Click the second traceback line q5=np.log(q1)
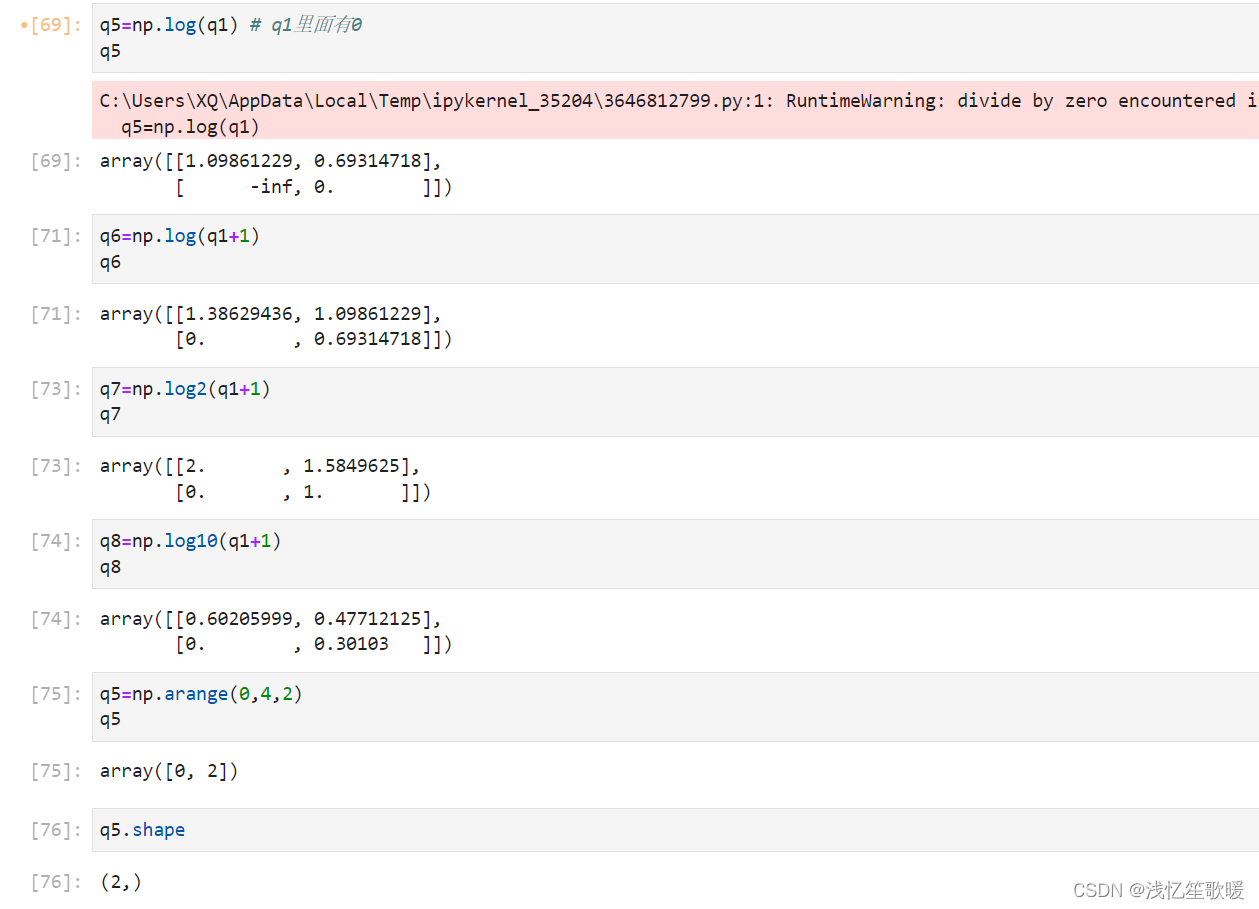Viewport: 1259px width, 909px height. tap(190, 126)
